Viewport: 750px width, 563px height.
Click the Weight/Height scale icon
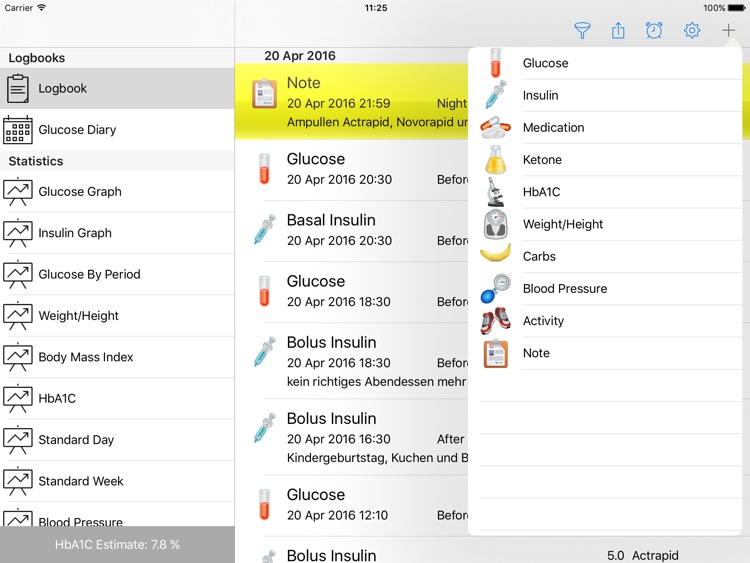(x=496, y=224)
